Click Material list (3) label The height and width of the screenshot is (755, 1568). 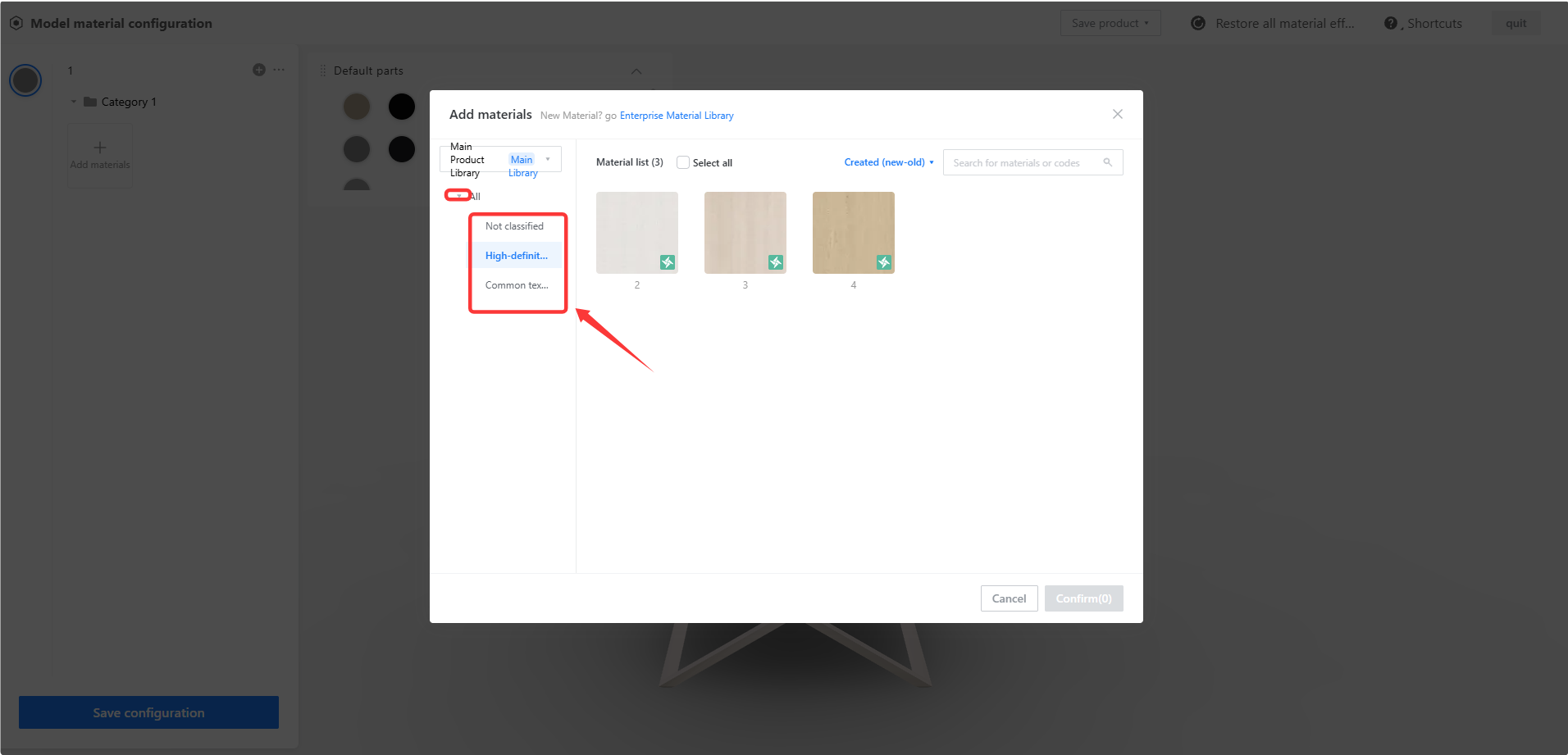tap(630, 162)
